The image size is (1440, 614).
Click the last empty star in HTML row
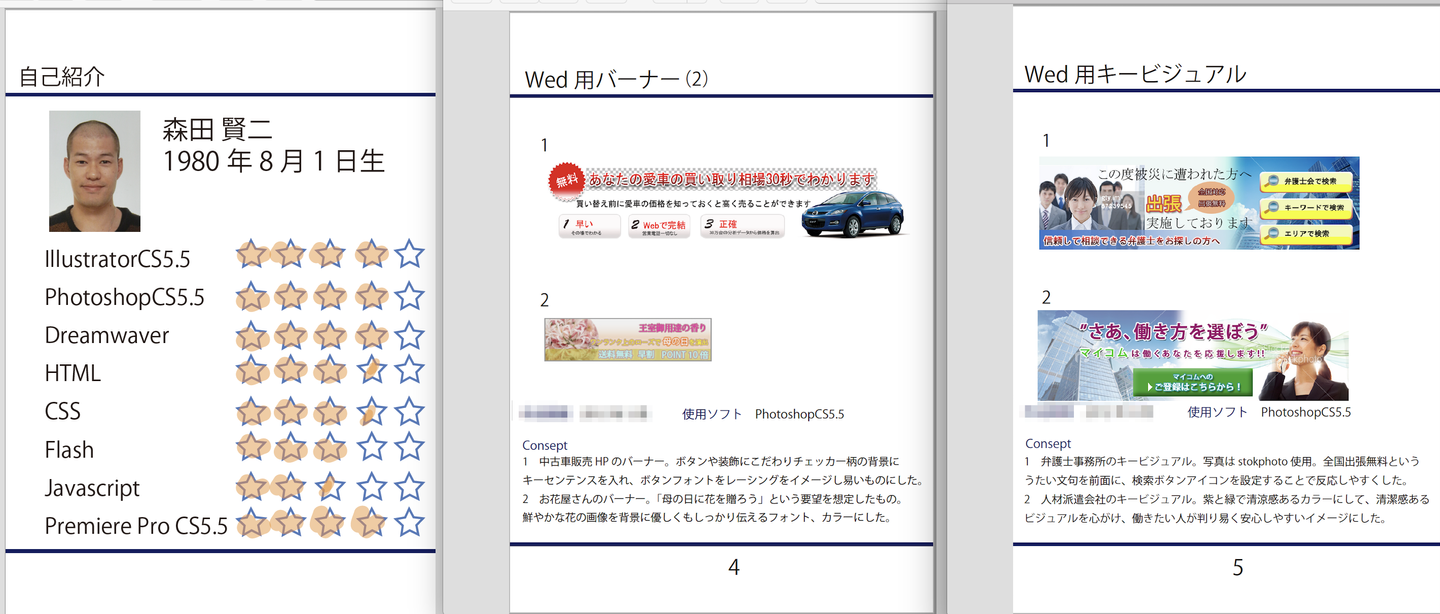pyautogui.click(x=409, y=370)
